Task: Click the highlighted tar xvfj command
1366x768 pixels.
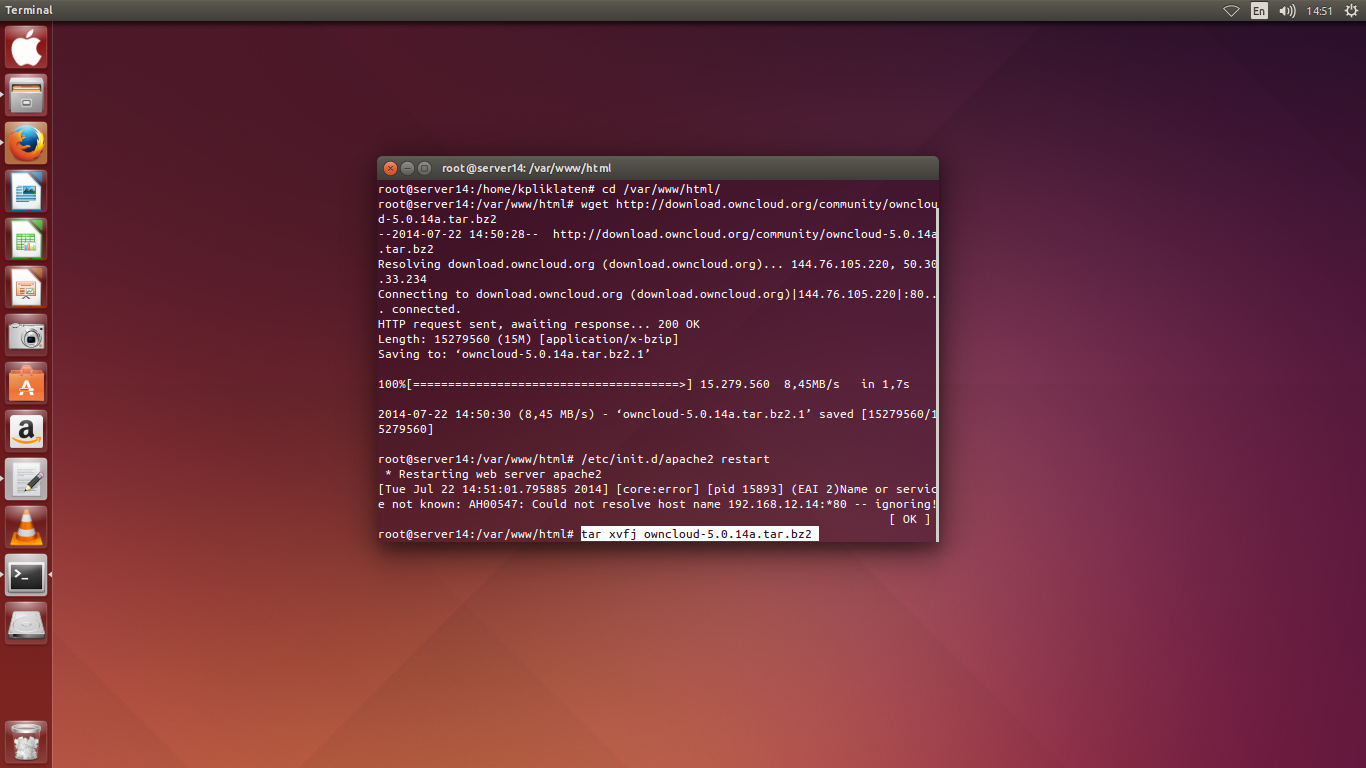Action: (700, 535)
